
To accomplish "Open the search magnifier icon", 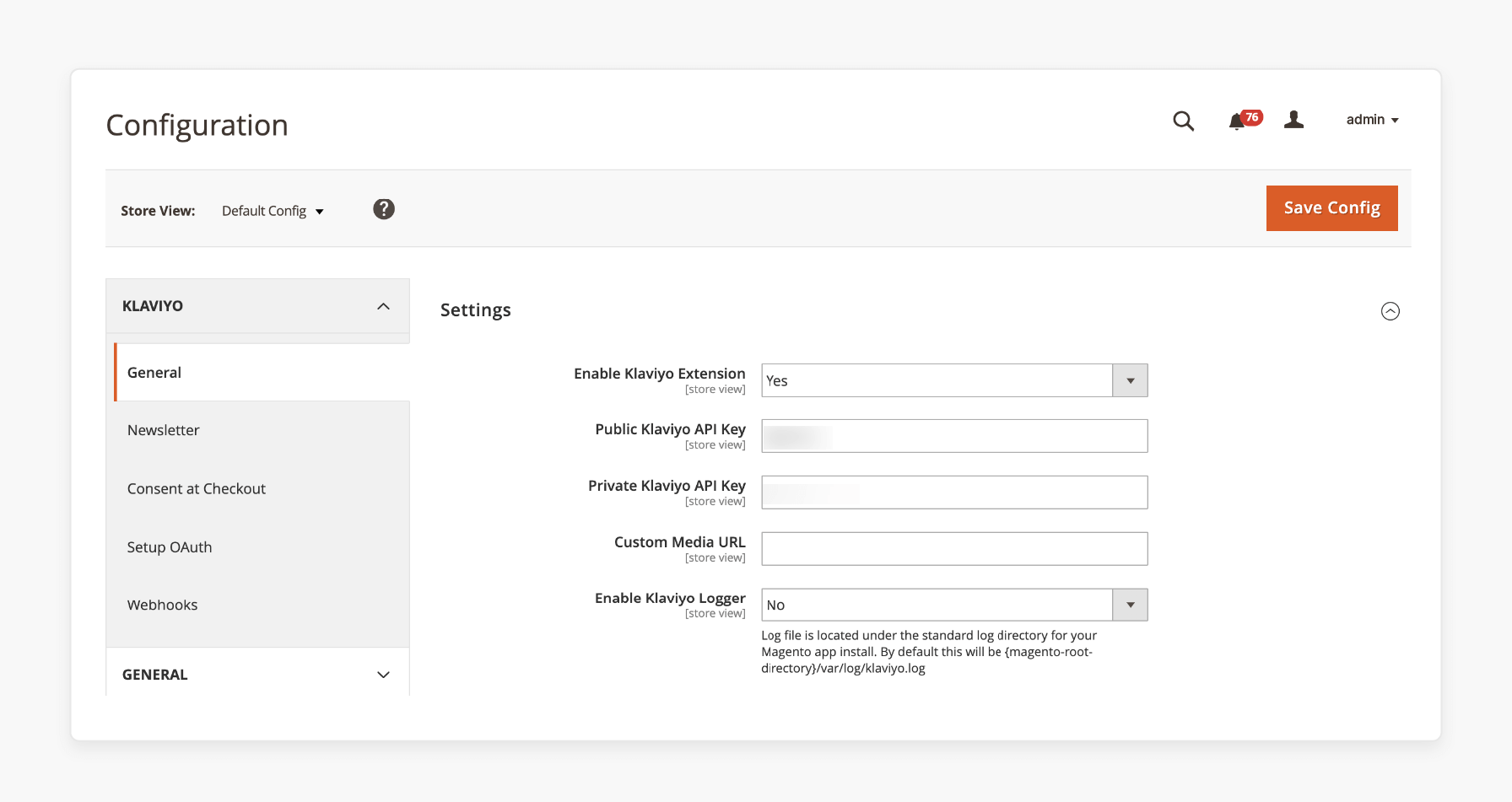I will click(1183, 121).
